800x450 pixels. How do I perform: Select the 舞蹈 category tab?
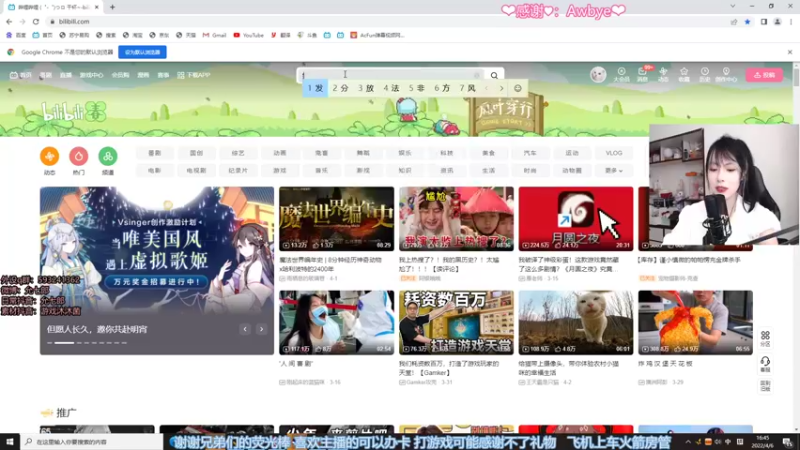[x=363, y=153]
